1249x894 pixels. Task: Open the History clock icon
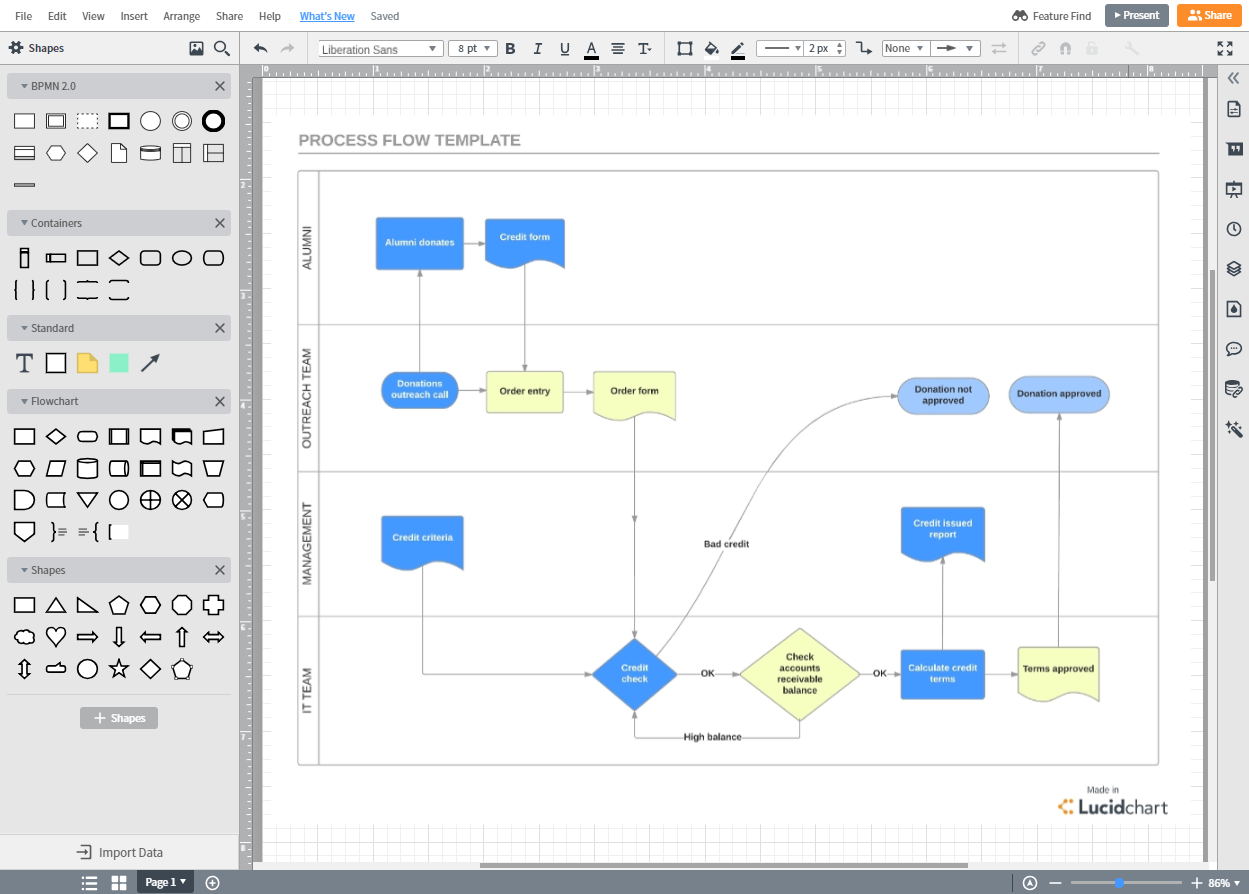click(x=1233, y=229)
